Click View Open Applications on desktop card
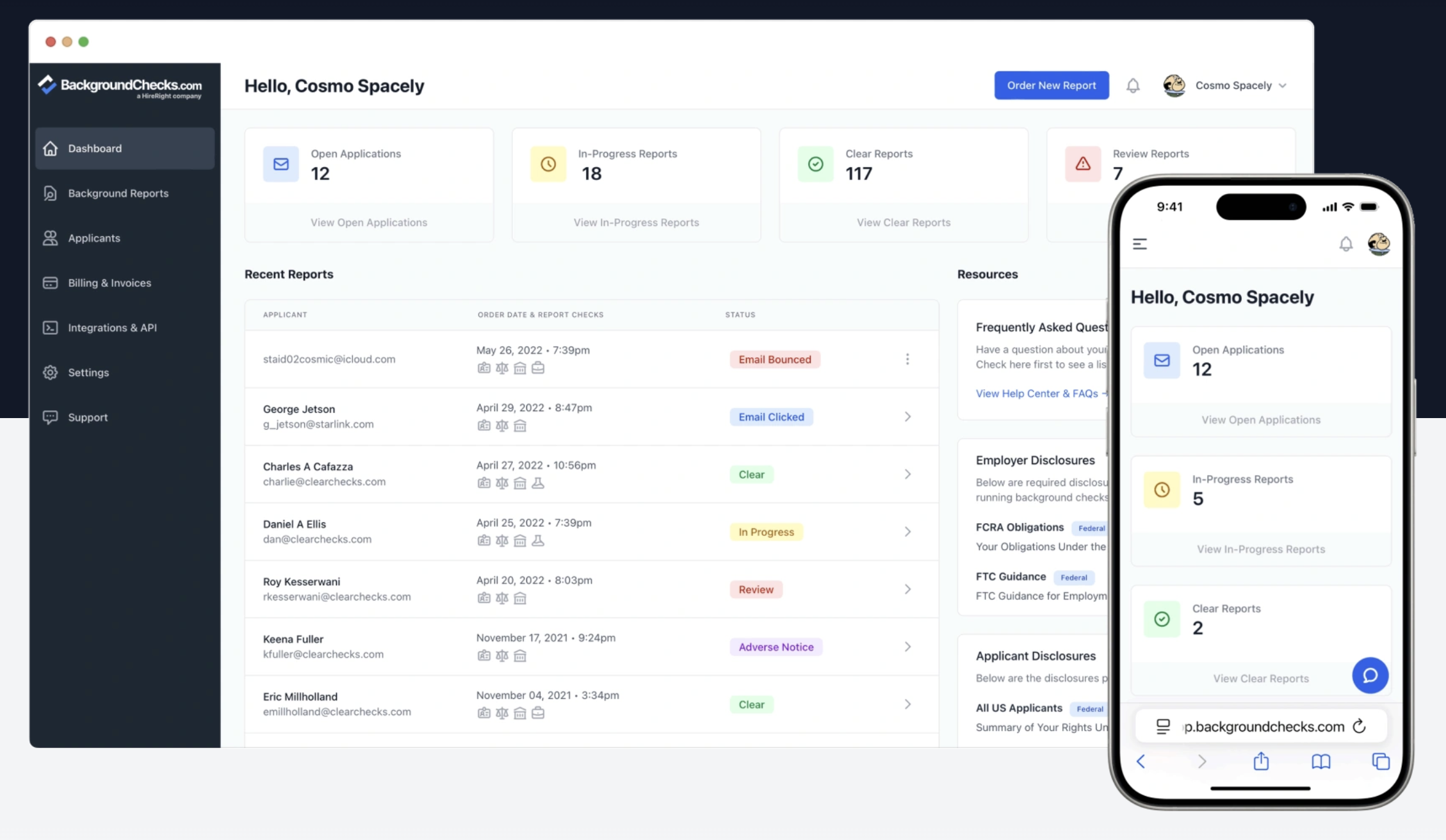Image resolution: width=1446 pixels, height=840 pixels. 369,222
